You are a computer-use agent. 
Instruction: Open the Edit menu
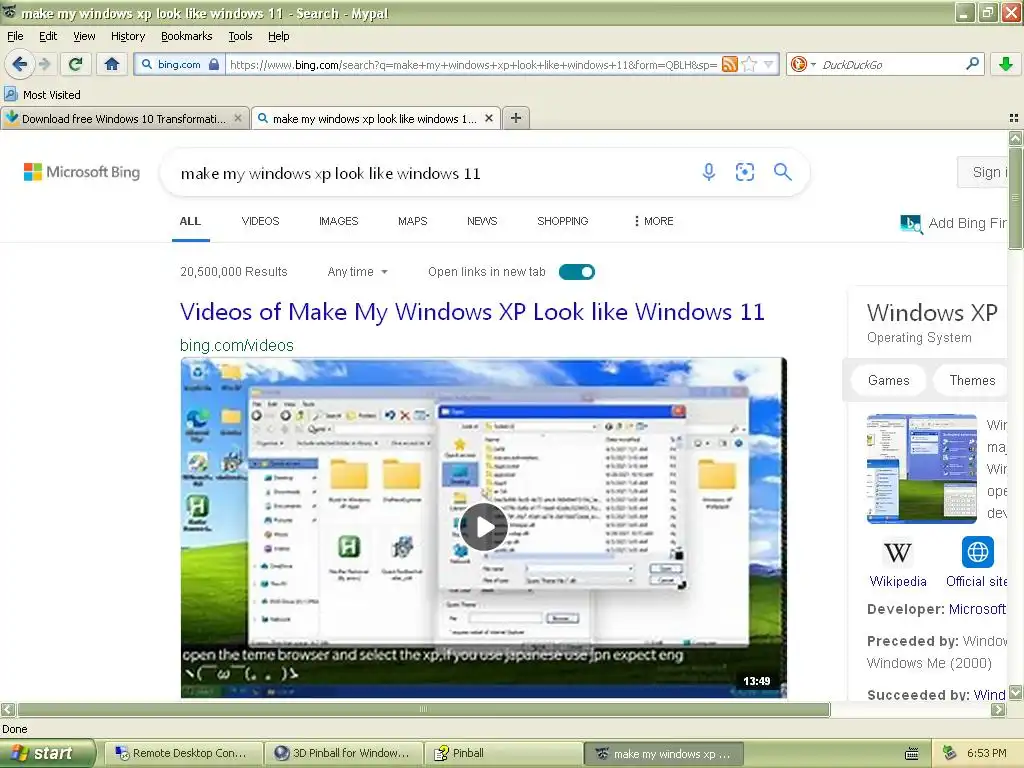click(48, 36)
